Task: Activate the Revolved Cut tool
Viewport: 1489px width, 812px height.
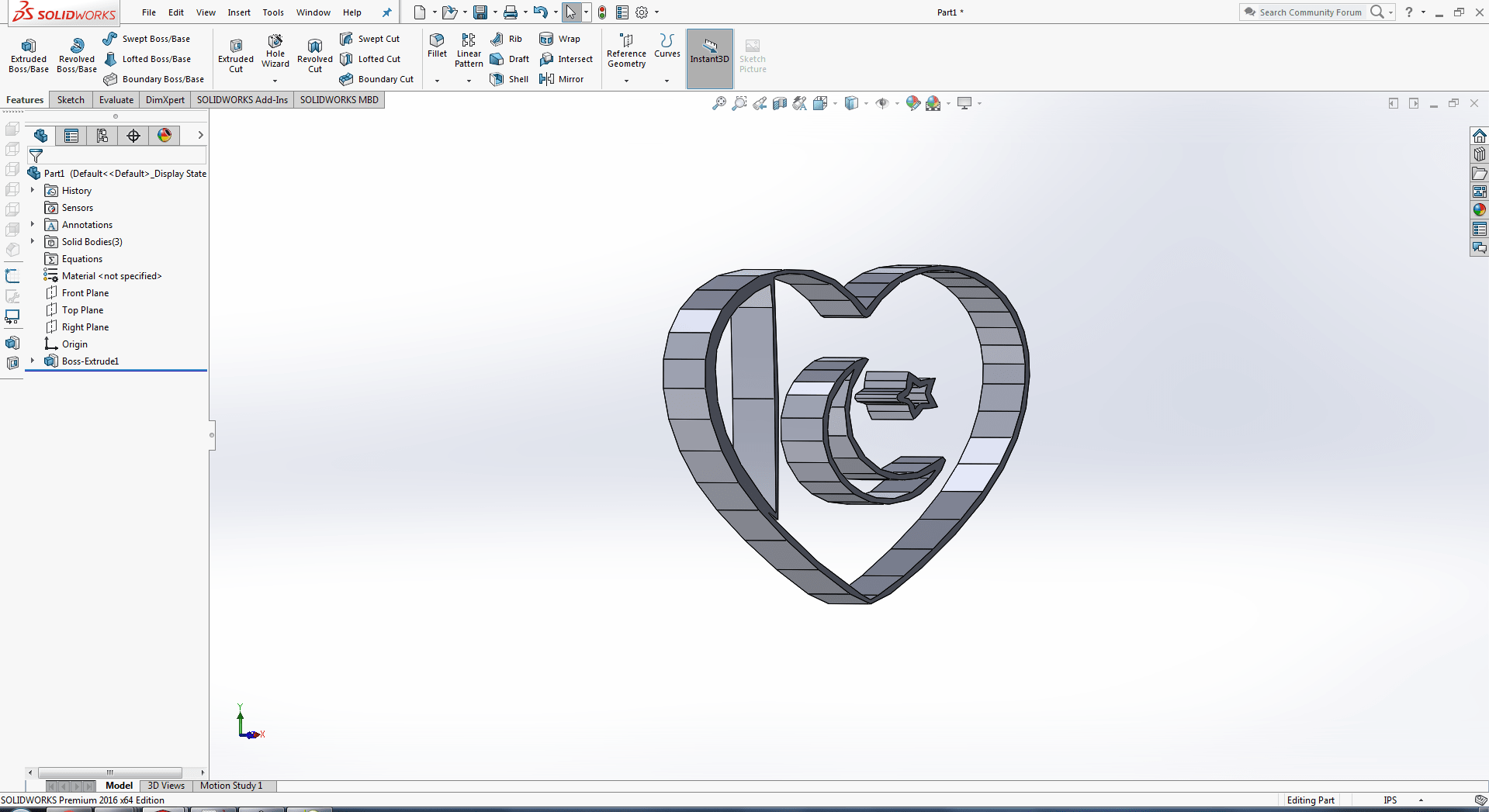Action: (x=315, y=55)
